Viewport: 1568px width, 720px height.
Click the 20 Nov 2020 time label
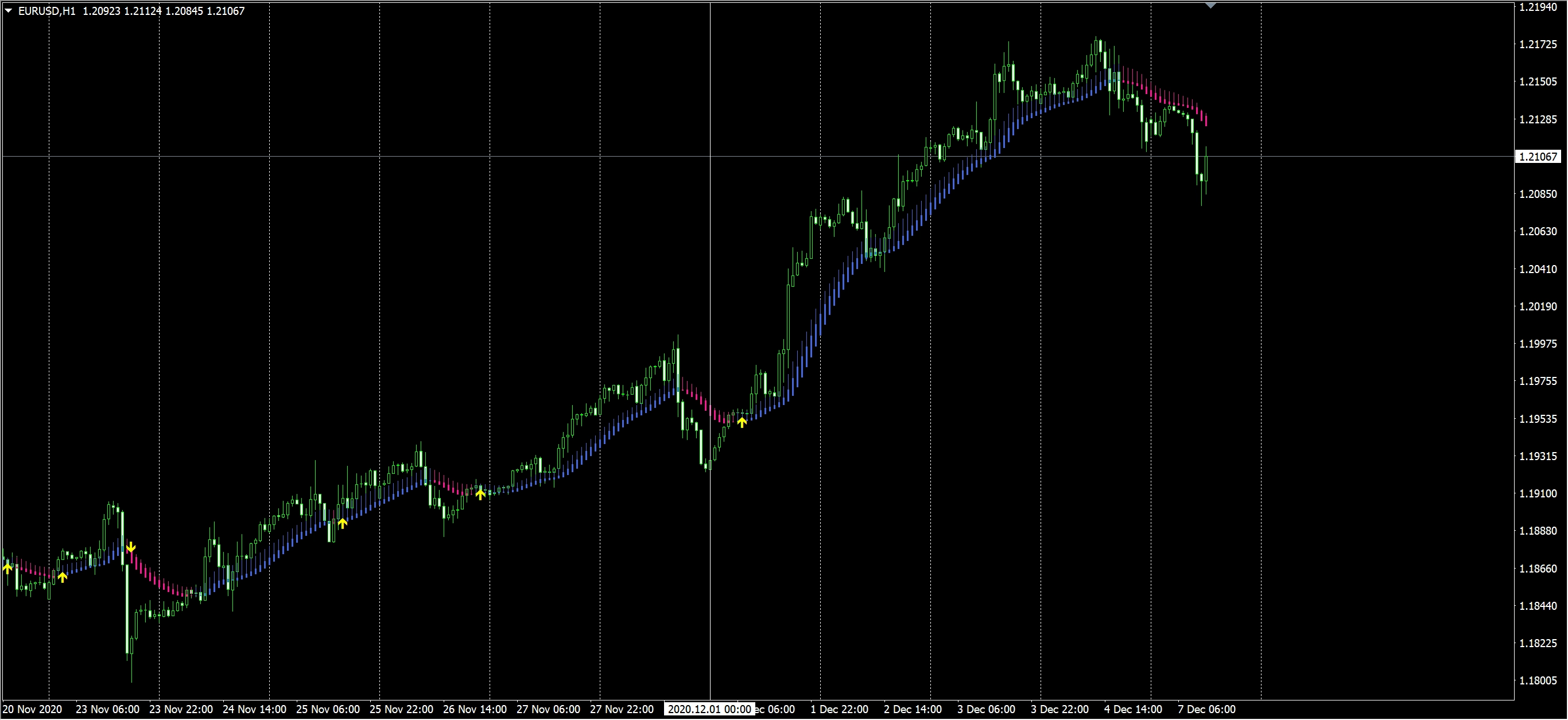(x=32, y=709)
